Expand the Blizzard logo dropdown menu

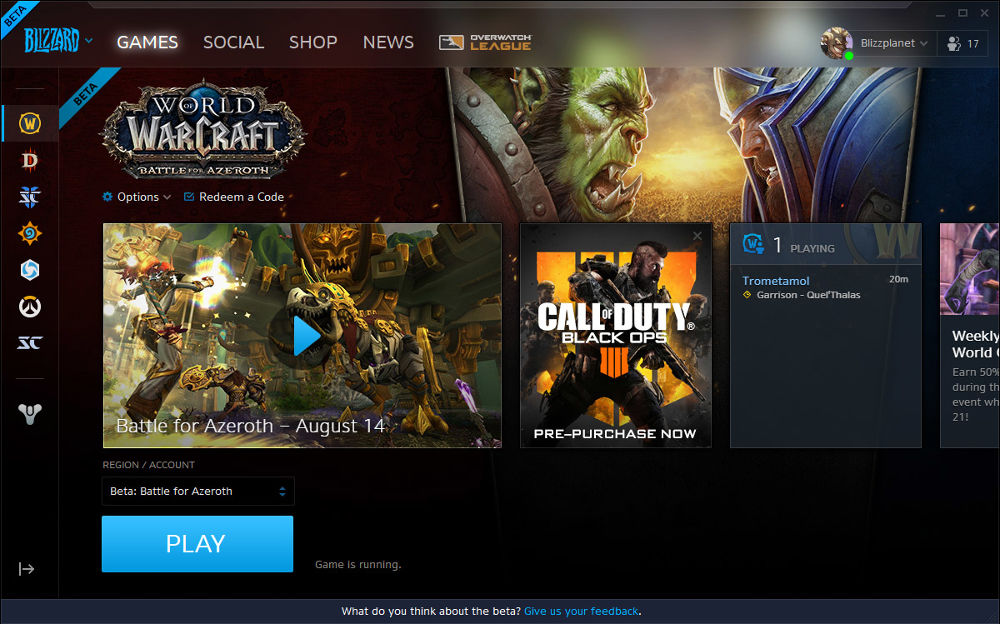[89, 41]
